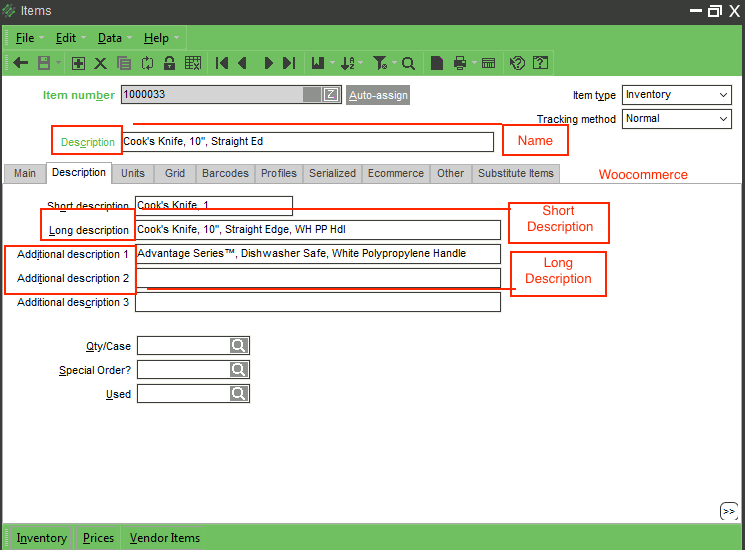The height and width of the screenshot is (550, 745).
Task: Open the print options dropdown arrow
Action: click(474, 63)
